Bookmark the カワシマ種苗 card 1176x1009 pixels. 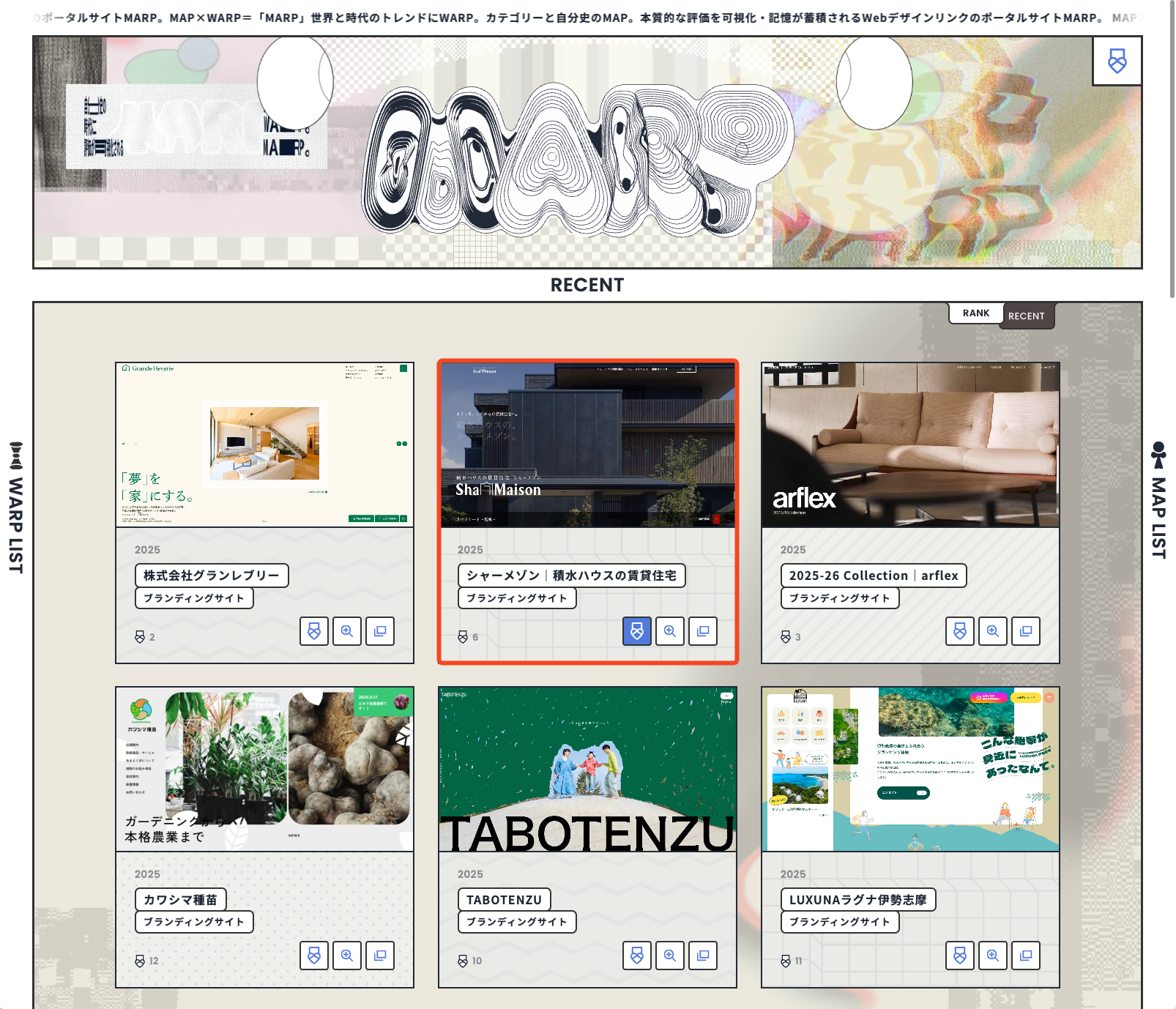(314, 956)
